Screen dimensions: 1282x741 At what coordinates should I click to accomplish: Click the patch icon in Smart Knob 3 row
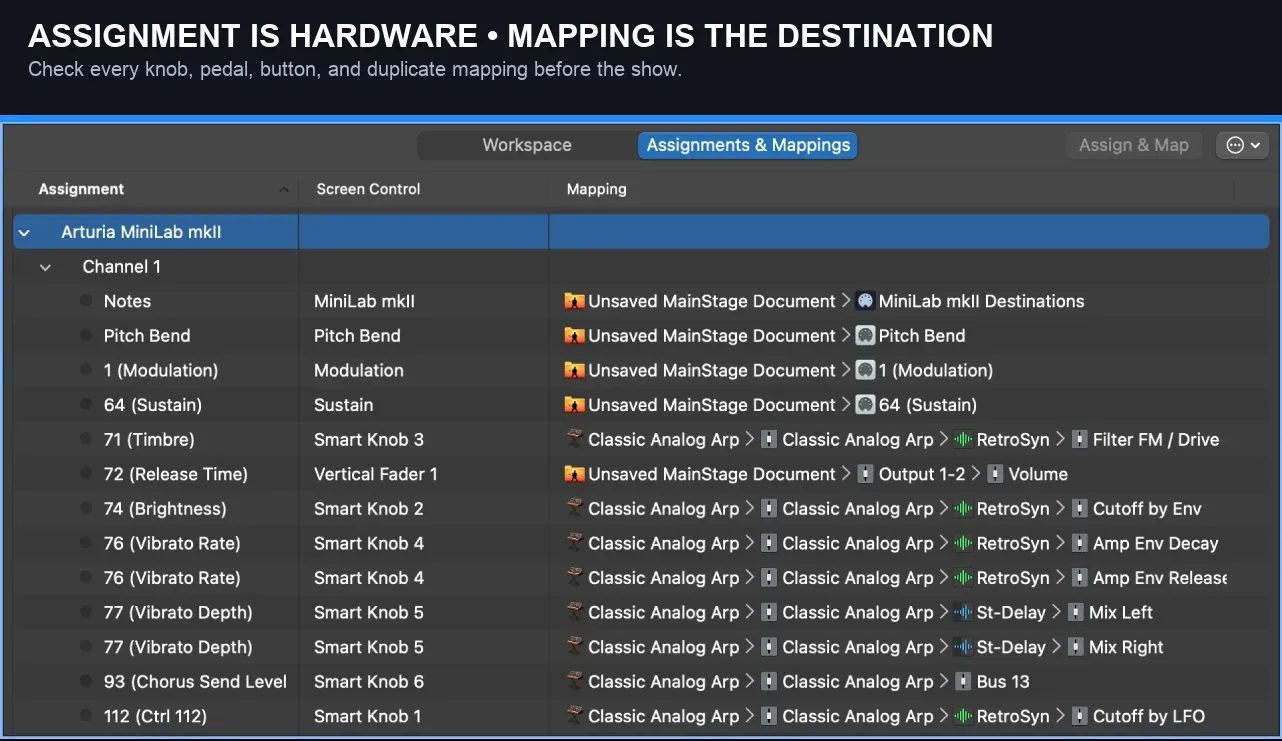(574, 439)
